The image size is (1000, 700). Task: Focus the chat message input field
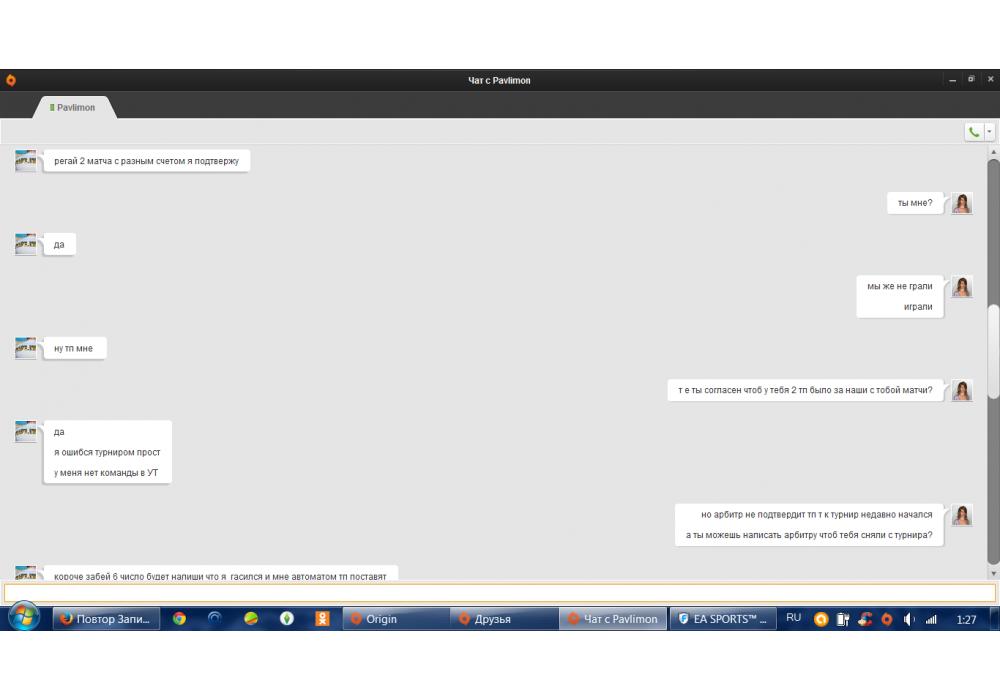click(499, 592)
